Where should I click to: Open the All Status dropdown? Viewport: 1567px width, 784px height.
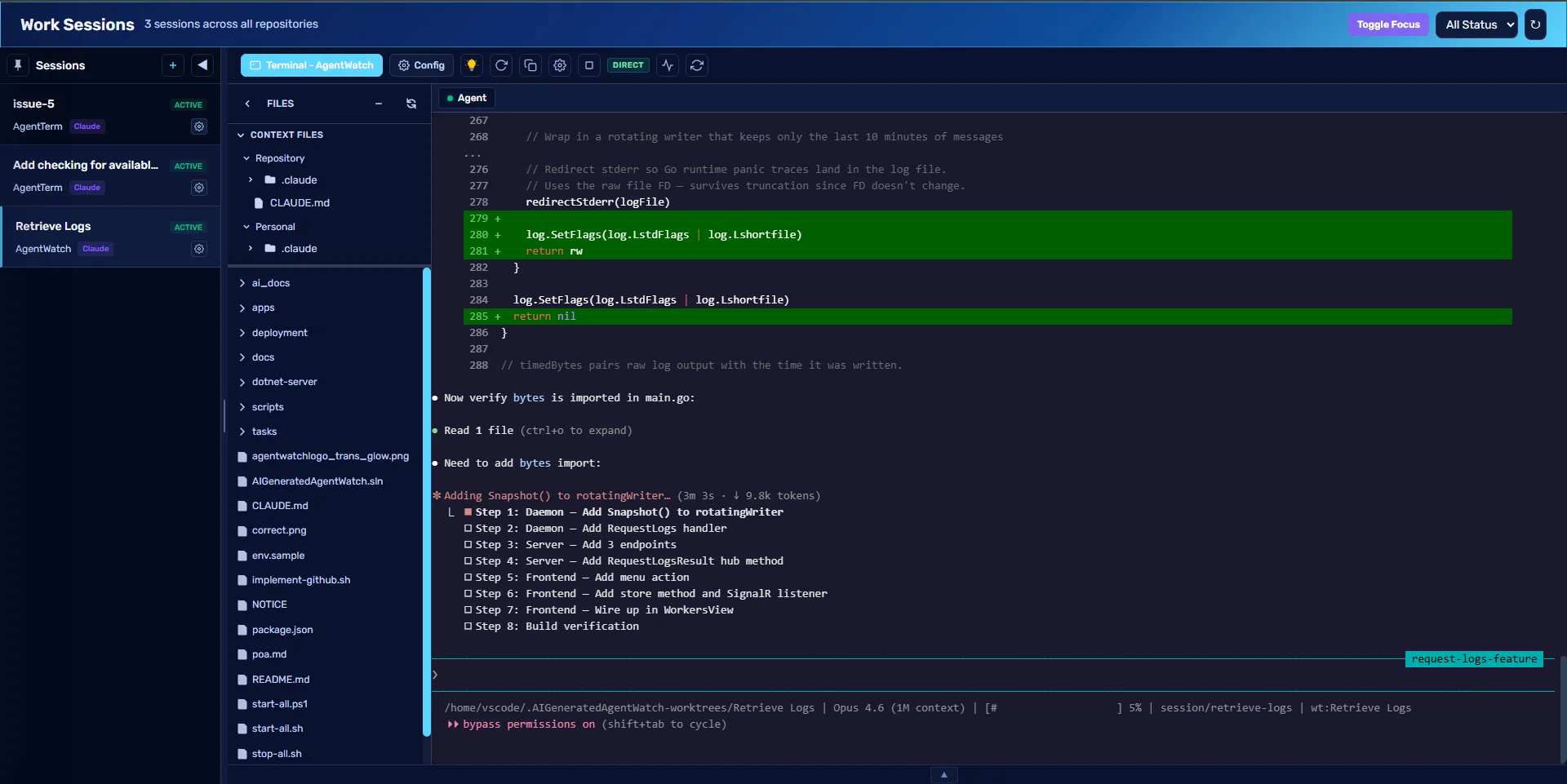pos(1476,24)
